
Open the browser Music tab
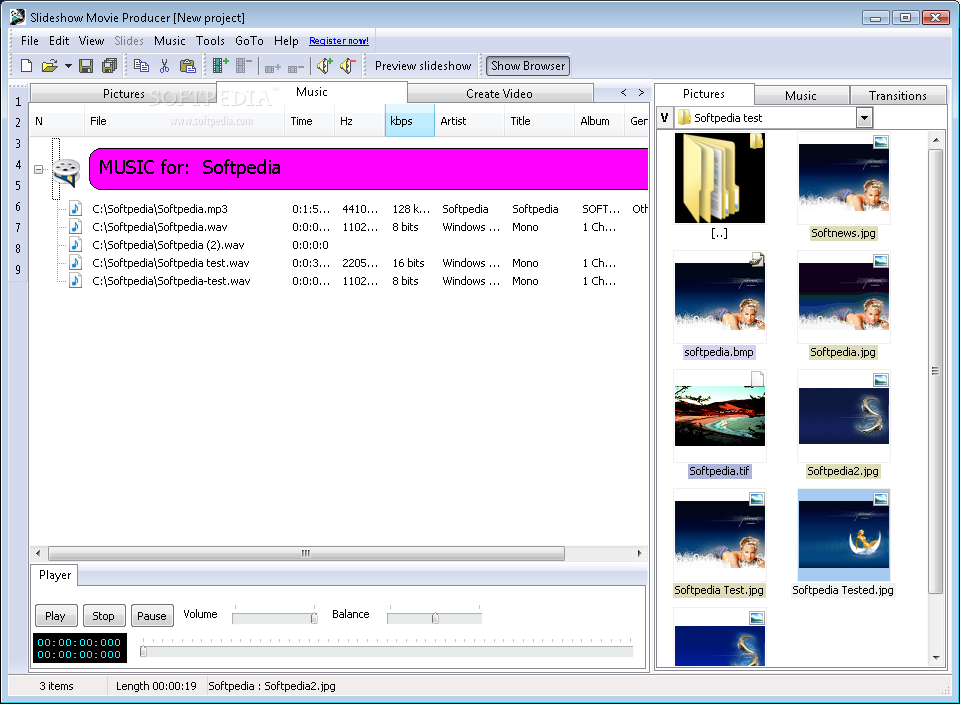coord(801,95)
